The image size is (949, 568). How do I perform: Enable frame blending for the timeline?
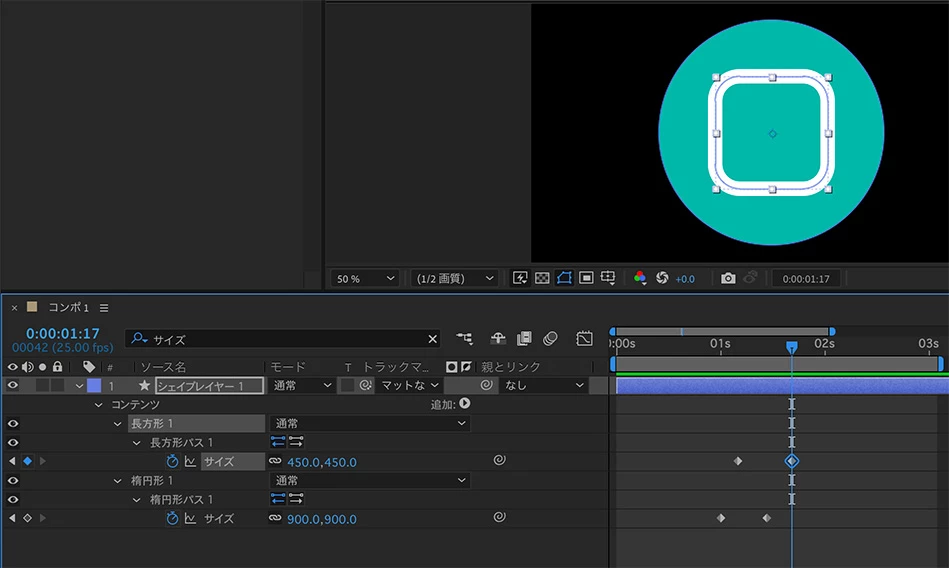[524, 338]
